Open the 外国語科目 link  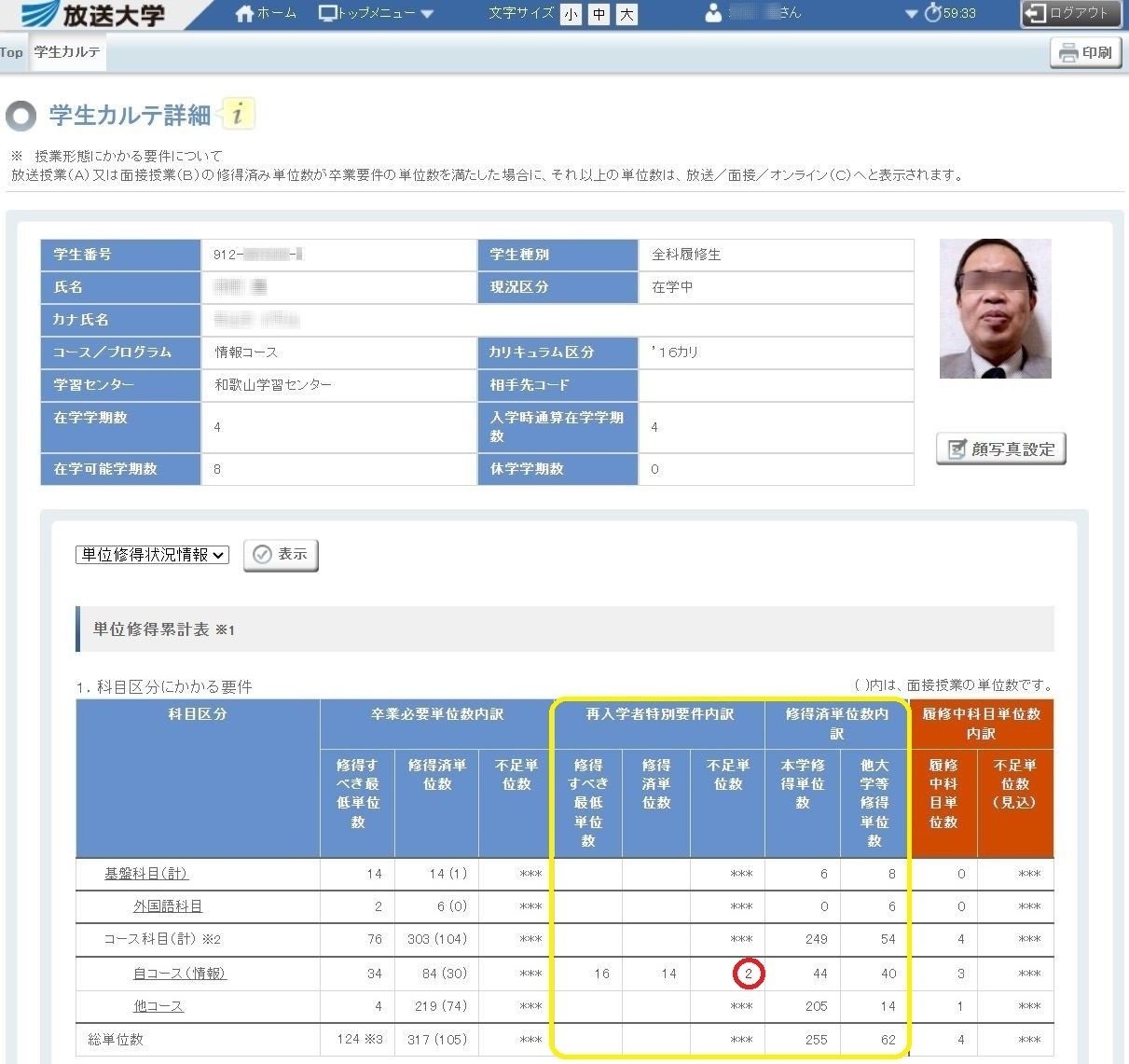coord(168,906)
